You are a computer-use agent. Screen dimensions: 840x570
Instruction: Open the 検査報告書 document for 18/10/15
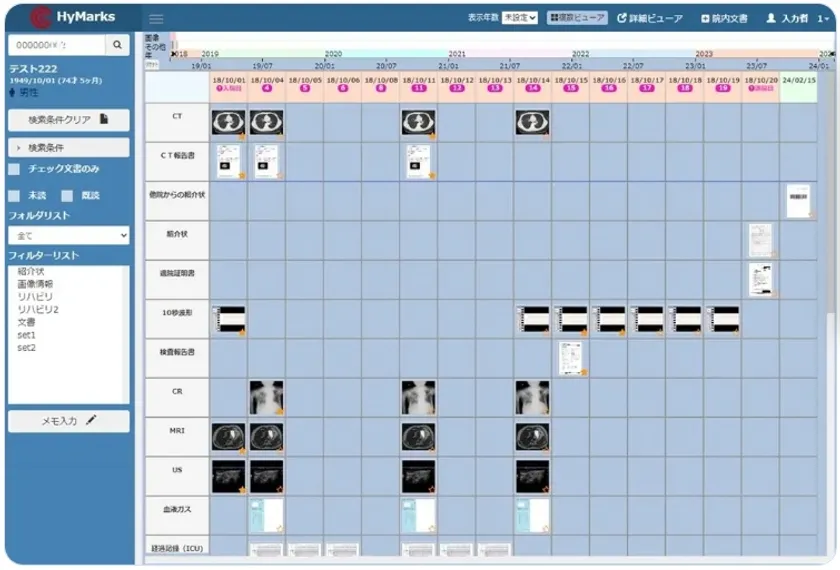(x=571, y=358)
